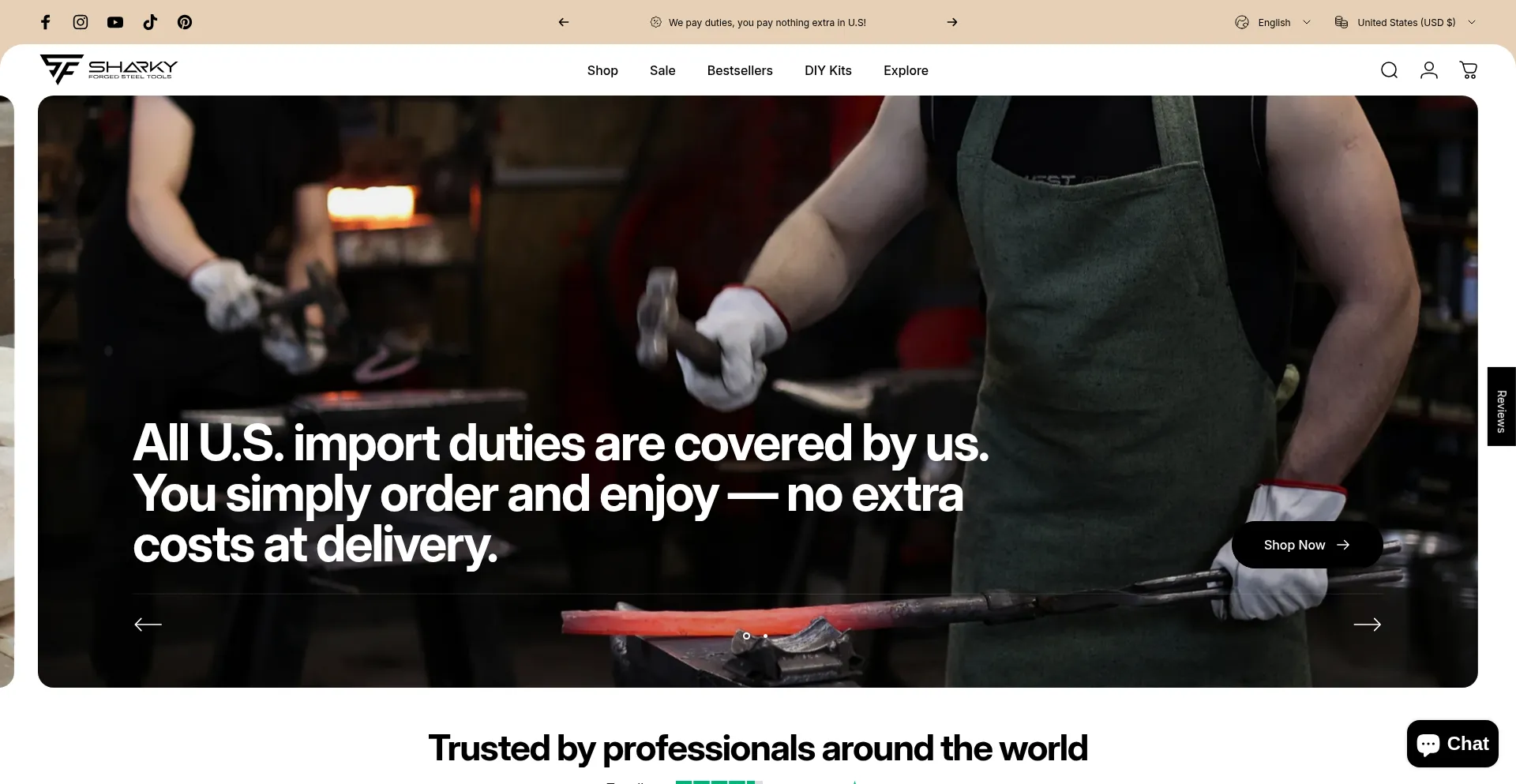The width and height of the screenshot is (1516, 784).
Task: Go to the Sharky logo homepage
Action: tap(109, 69)
